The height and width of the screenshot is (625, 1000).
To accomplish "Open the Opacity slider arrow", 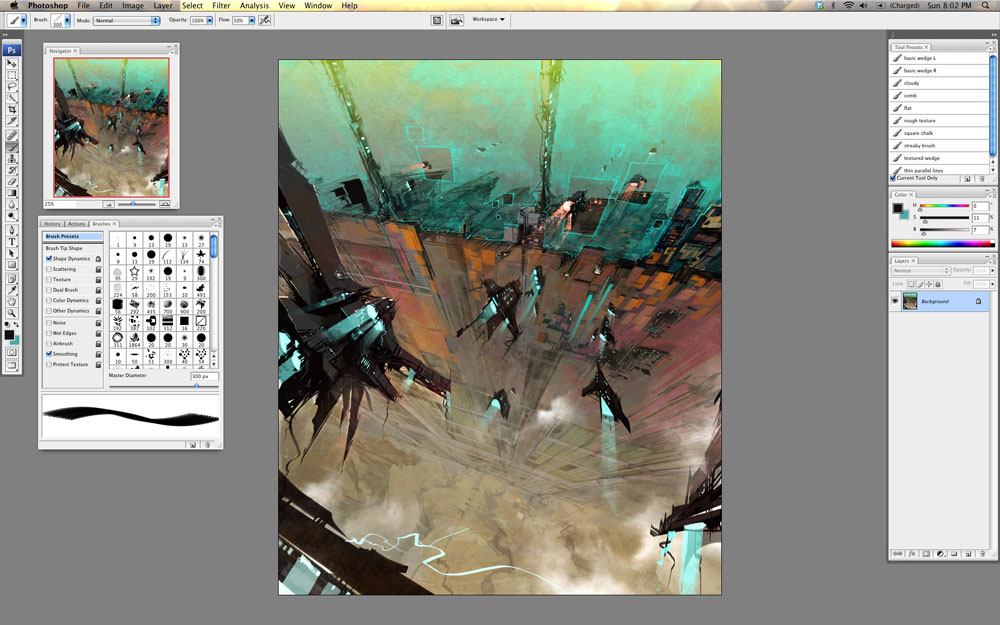I will click(x=210, y=20).
